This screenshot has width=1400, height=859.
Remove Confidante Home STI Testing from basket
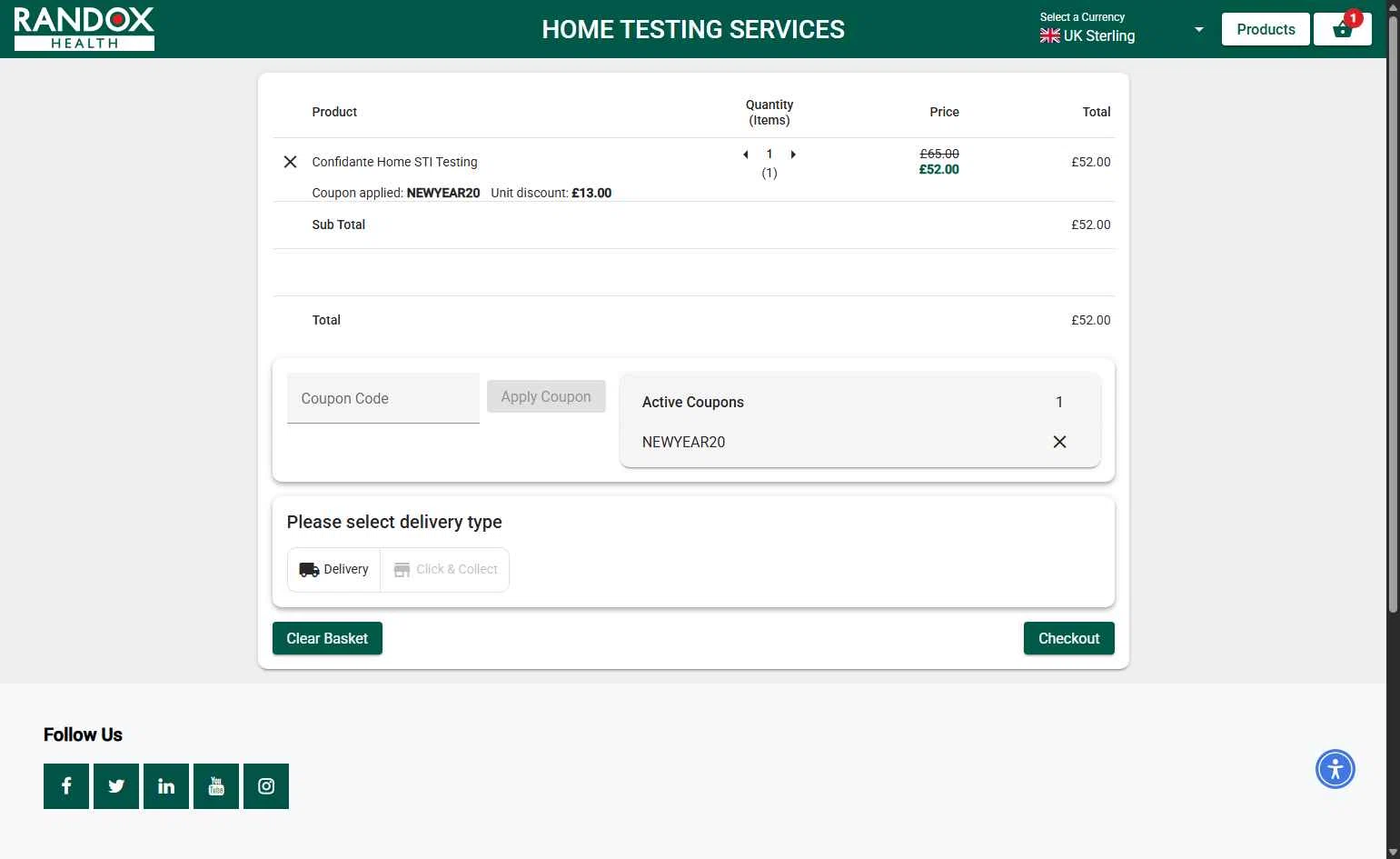pyautogui.click(x=290, y=162)
